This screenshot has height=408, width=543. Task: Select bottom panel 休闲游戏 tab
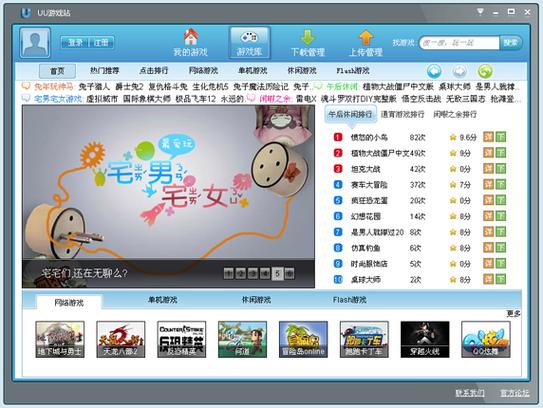point(256,300)
